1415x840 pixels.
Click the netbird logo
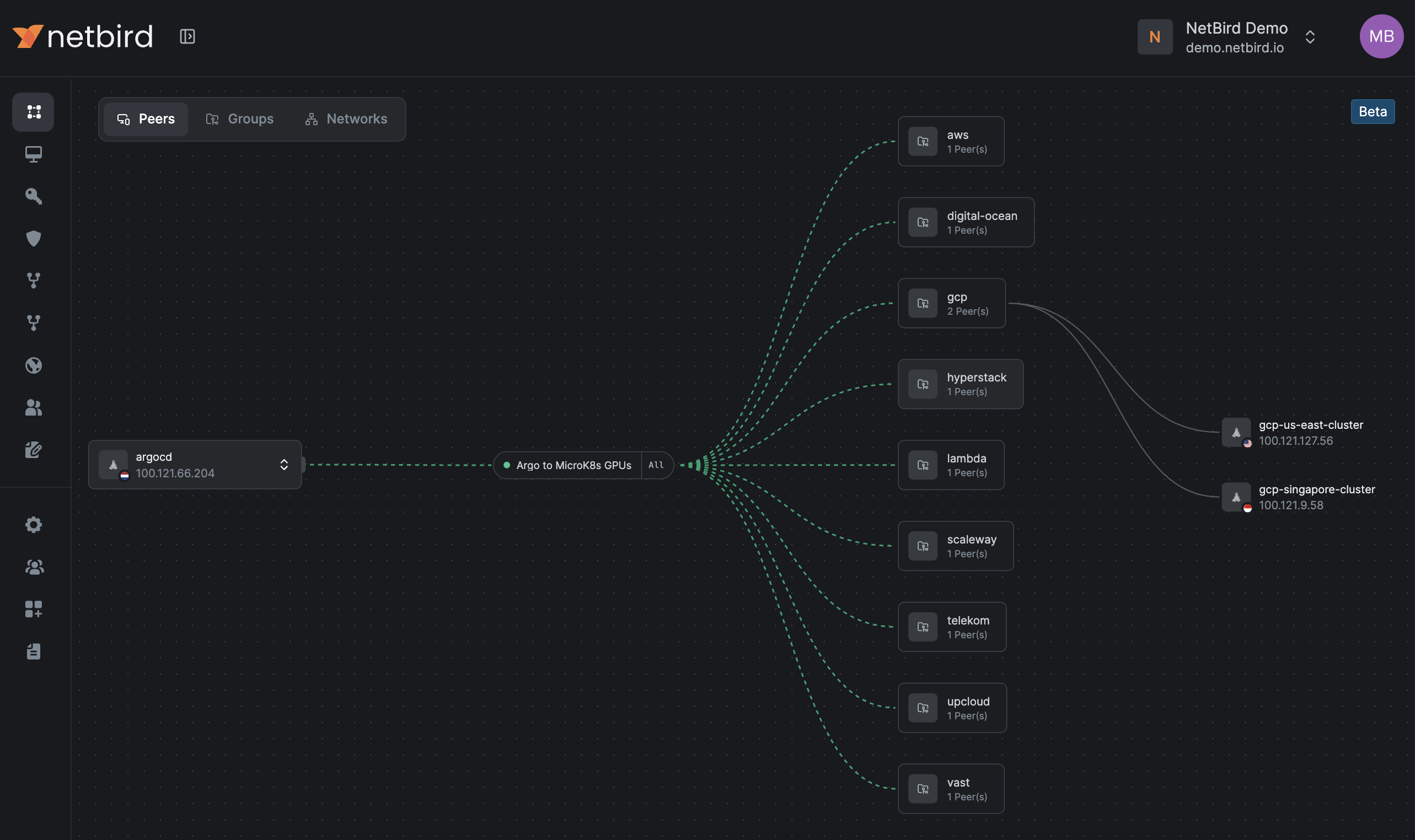click(83, 37)
